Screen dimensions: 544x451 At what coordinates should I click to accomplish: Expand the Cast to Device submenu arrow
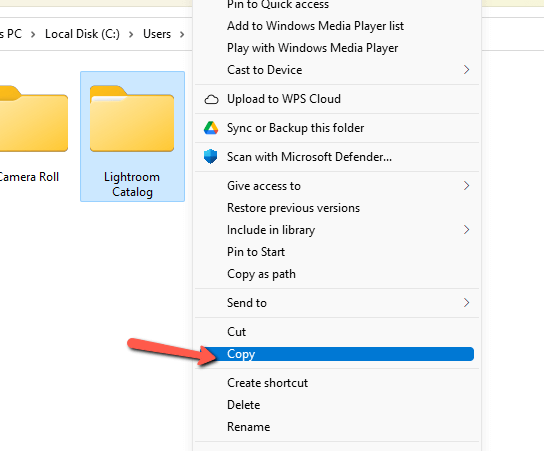pos(466,70)
